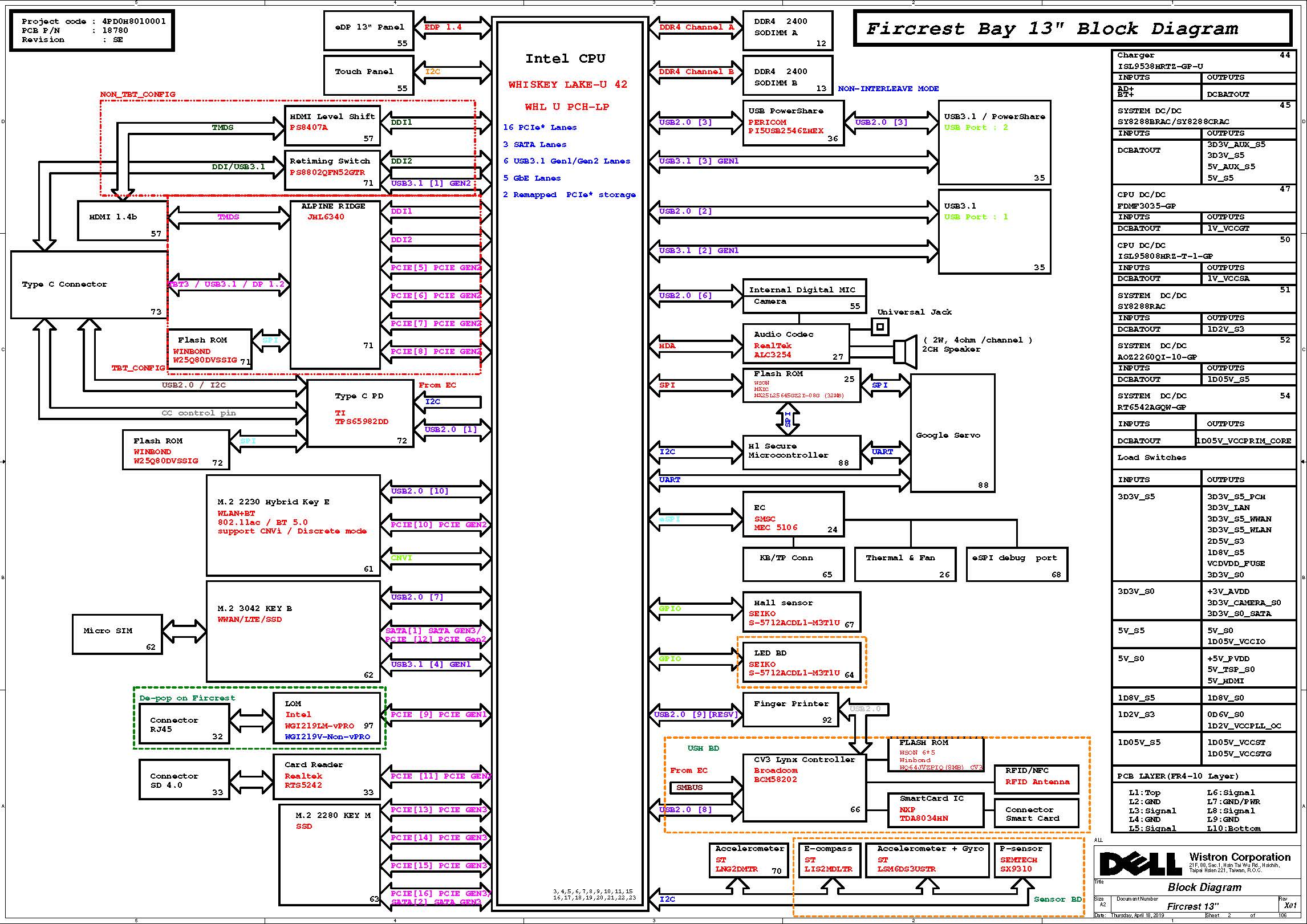
Task: Click the Fircrest Bay 13" Block Diagram title
Action: click(1052, 29)
